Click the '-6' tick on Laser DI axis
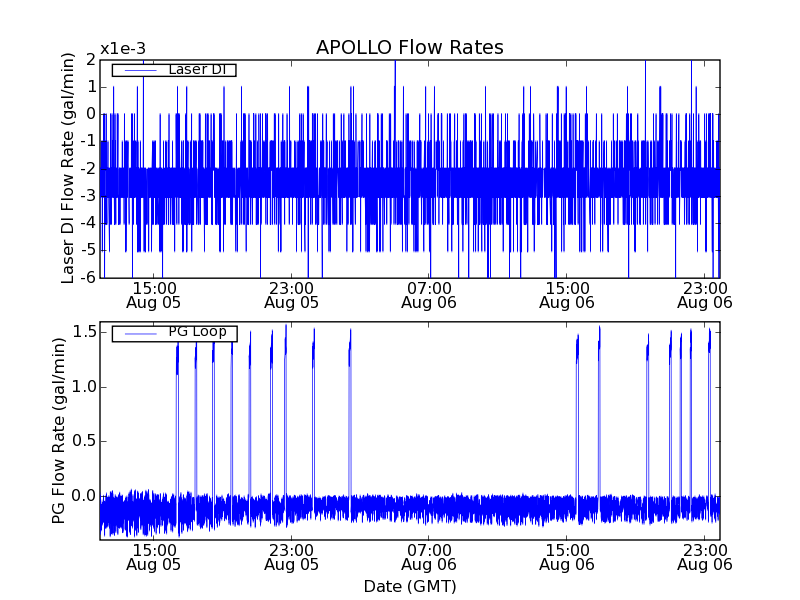 (x=87, y=277)
